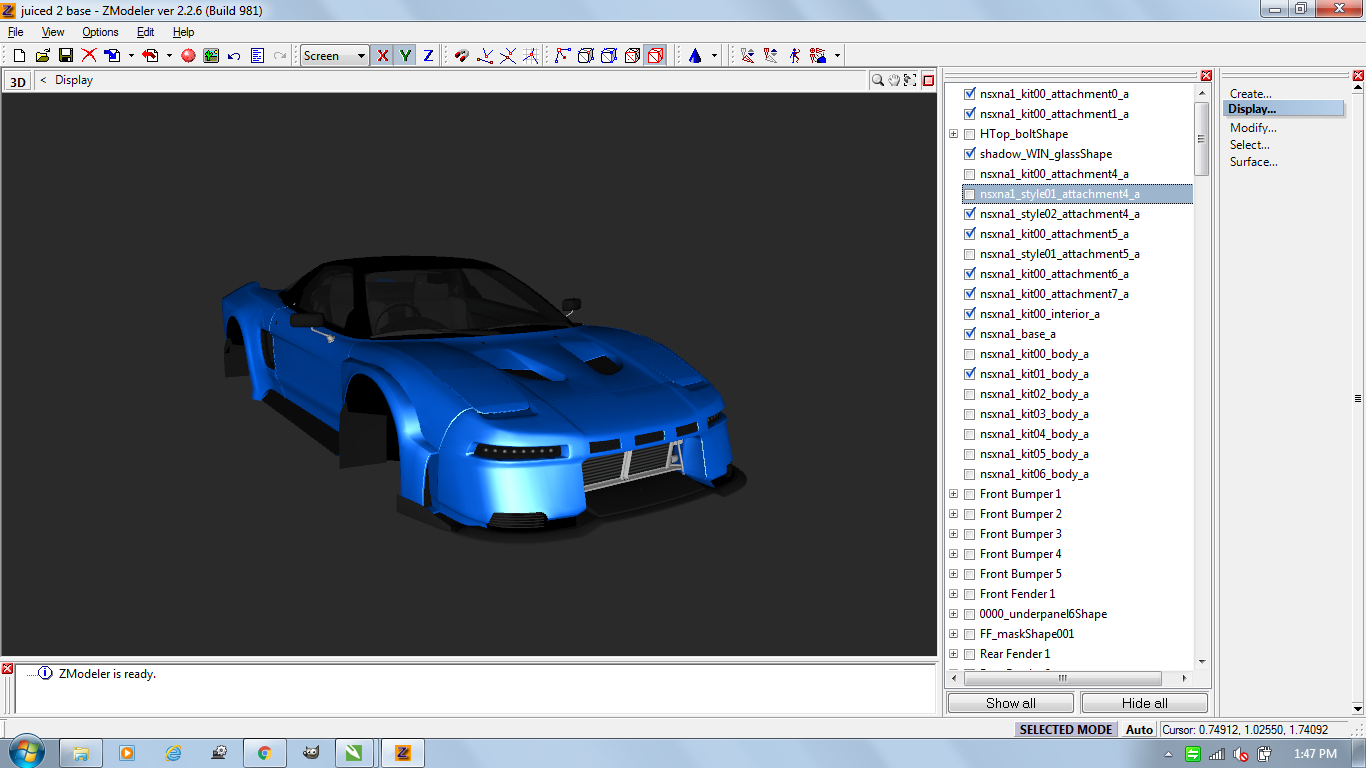Open the Help menu
The image size is (1366, 768).
[183, 32]
